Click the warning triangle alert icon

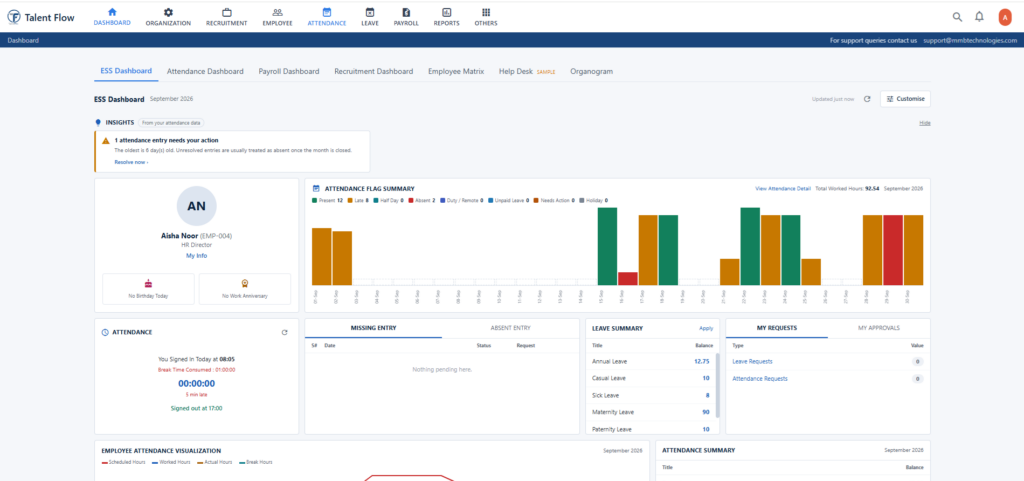pos(106,140)
